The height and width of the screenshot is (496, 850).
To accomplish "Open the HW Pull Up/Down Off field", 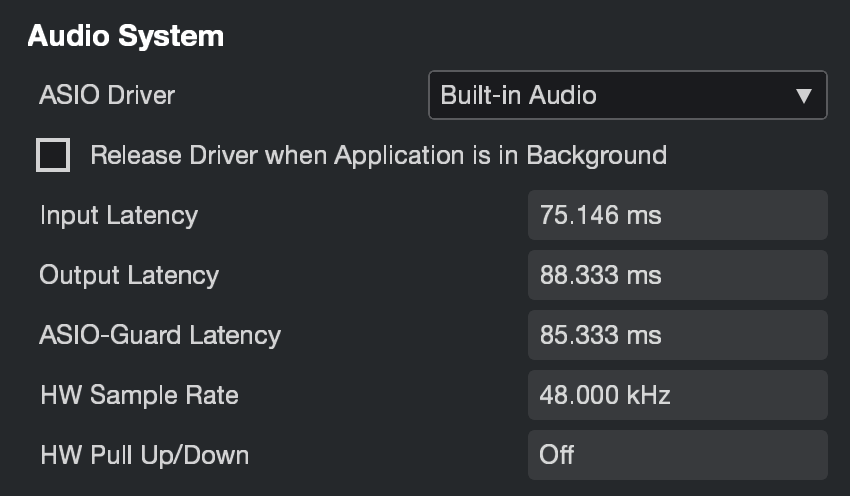I will click(678, 455).
